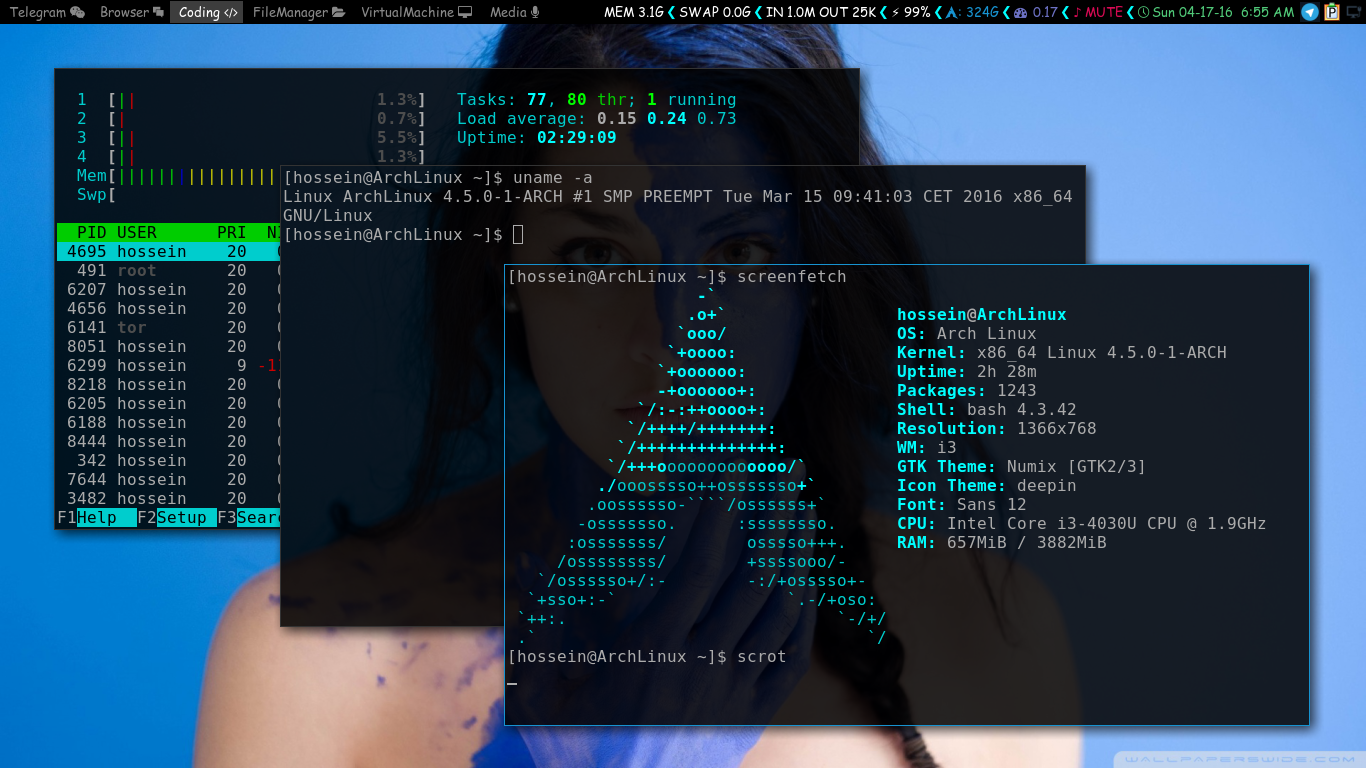Click the CPU 3 usage meter showing 5.5%
Viewport: 1366px width, 768px height.
point(252,138)
